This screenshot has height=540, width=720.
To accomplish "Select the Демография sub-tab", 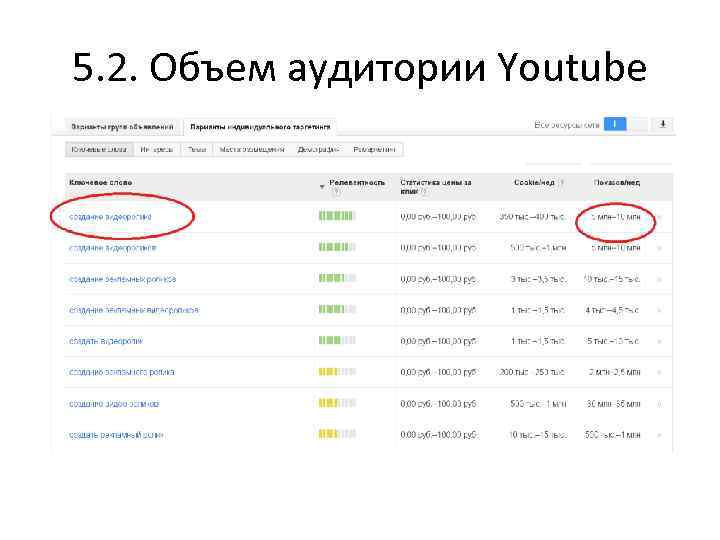I will (318, 150).
